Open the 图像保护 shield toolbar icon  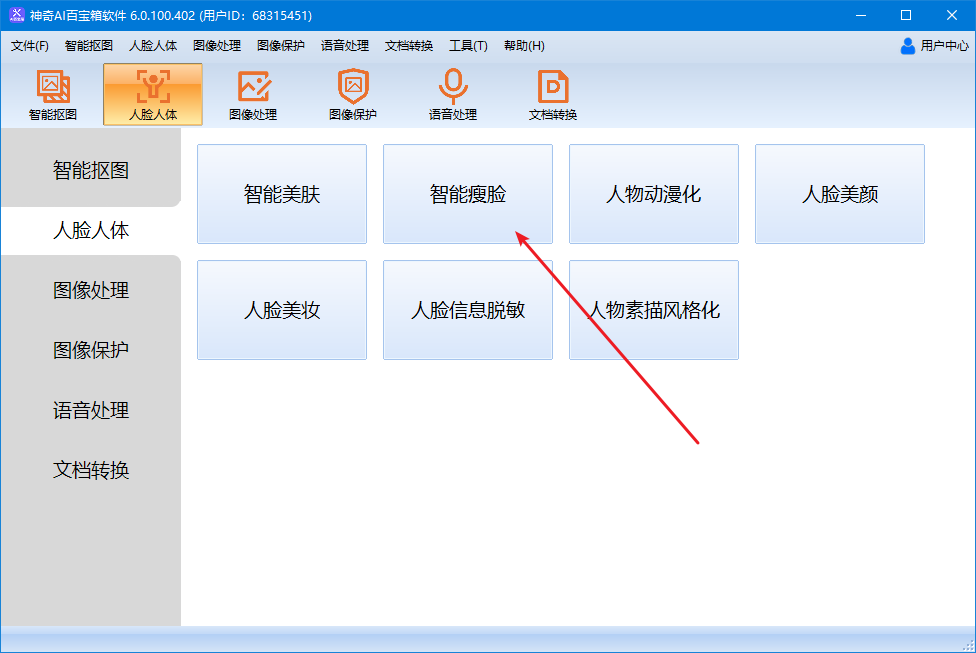pos(353,95)
